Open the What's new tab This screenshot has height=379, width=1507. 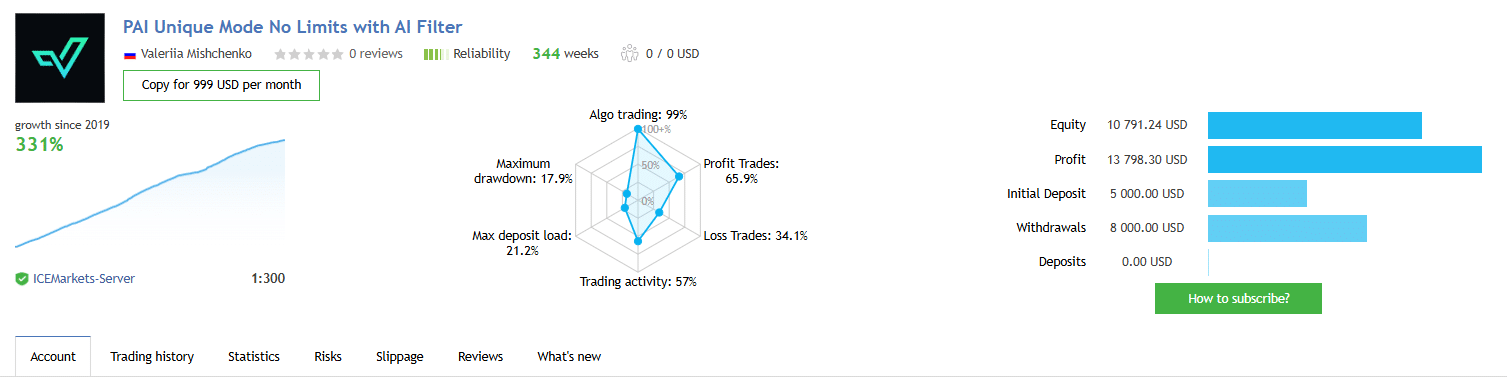point(569,356)
